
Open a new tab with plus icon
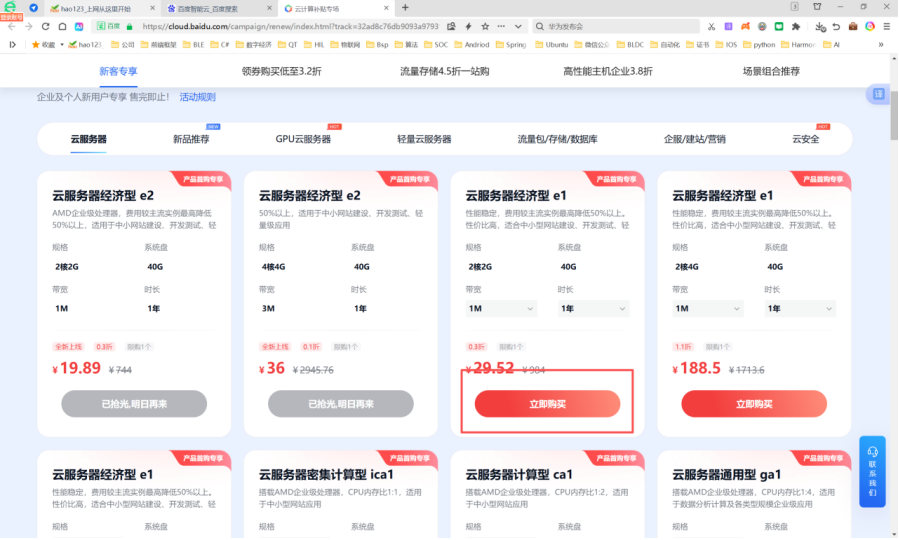(x=405, y=7)
